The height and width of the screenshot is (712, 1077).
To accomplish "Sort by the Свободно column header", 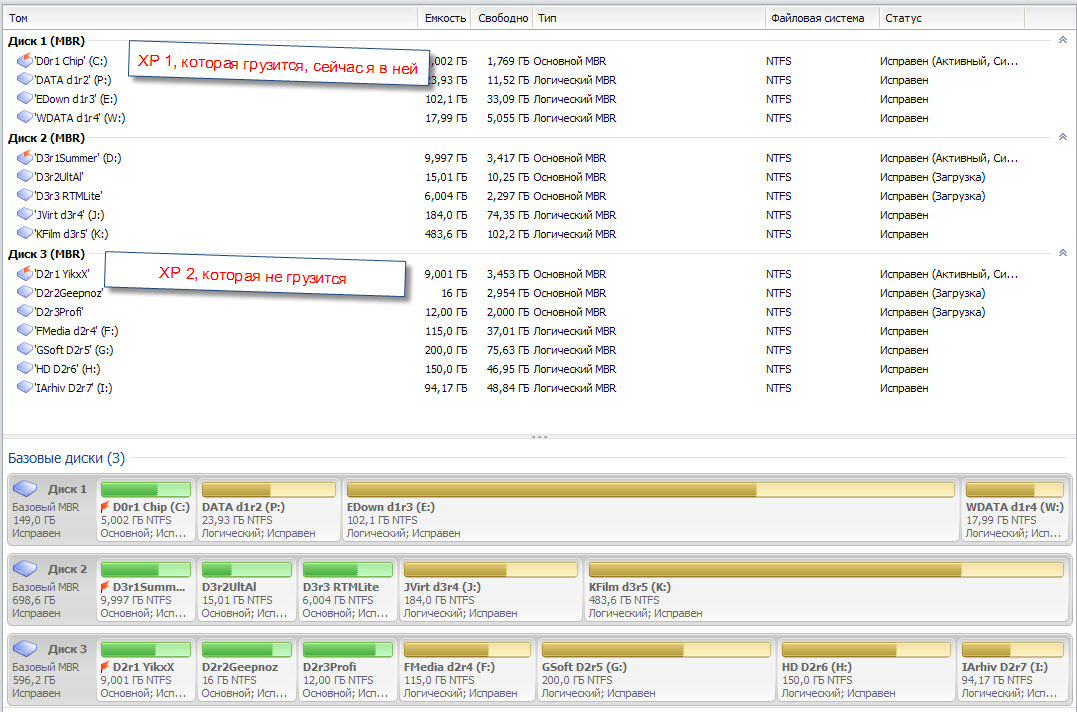I will coord(502,18).
